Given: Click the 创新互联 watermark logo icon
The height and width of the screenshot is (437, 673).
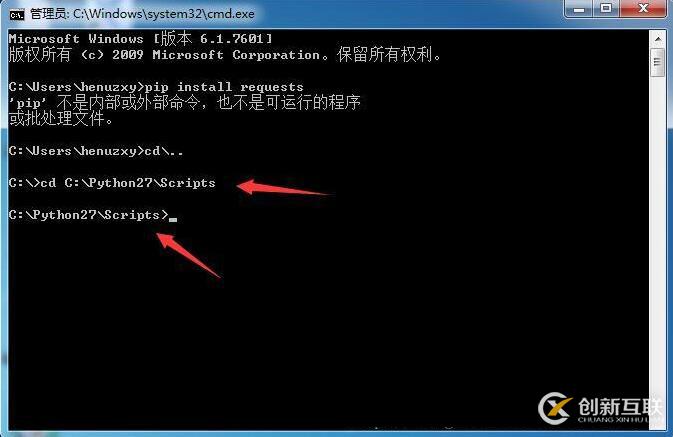Looking at the screenshot, I should pos(555,408).
